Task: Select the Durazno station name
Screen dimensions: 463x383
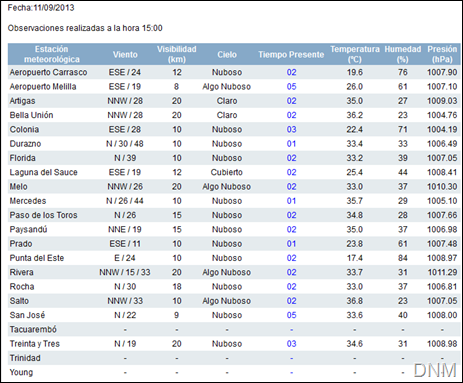Action: click(25, 144)
